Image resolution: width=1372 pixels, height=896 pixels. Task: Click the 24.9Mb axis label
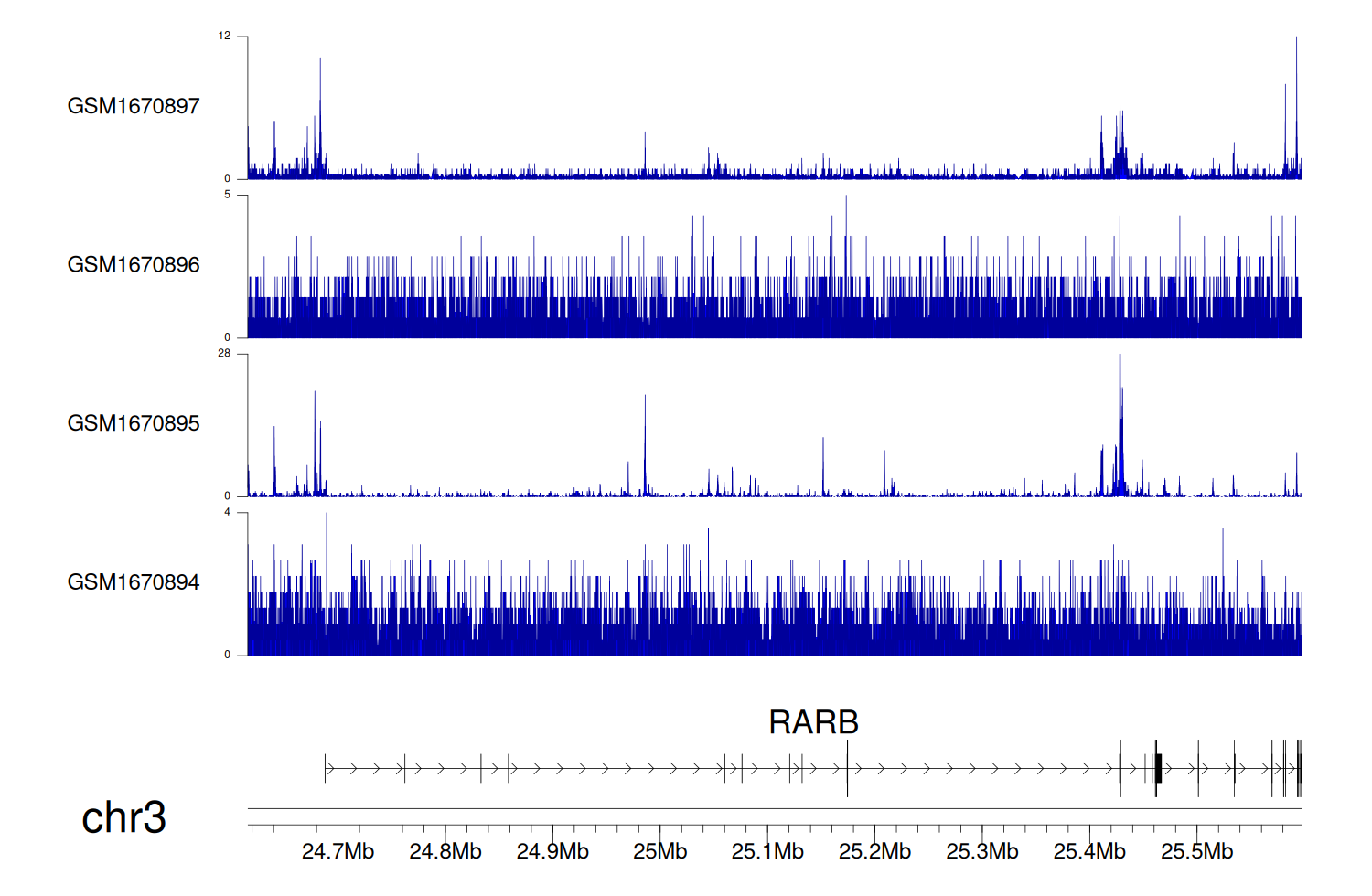[552, 851]
